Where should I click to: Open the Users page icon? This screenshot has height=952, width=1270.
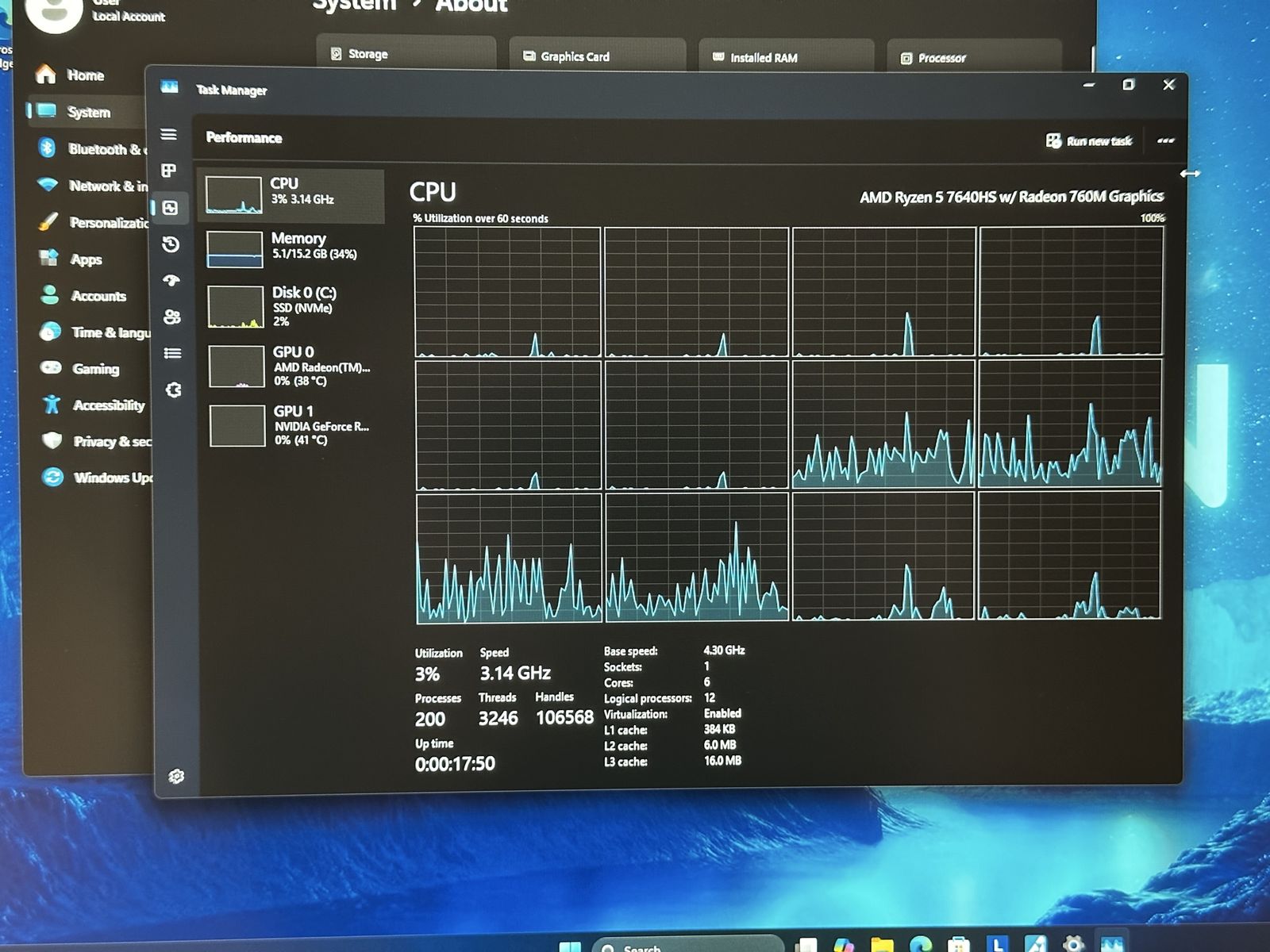(172, 317)
